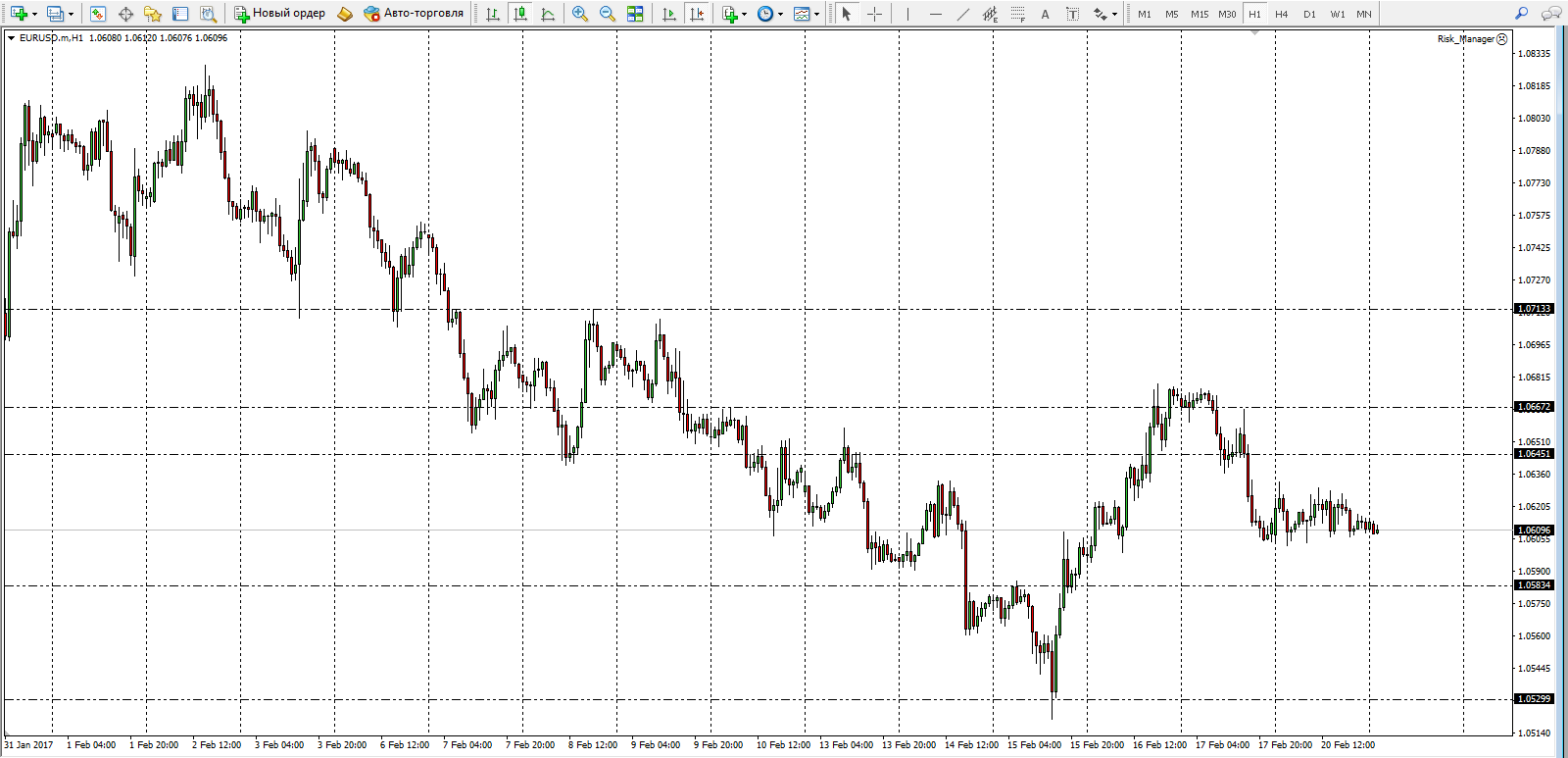
Task: Select the Horizontal Line drawing tool
Action: point(936,14)
